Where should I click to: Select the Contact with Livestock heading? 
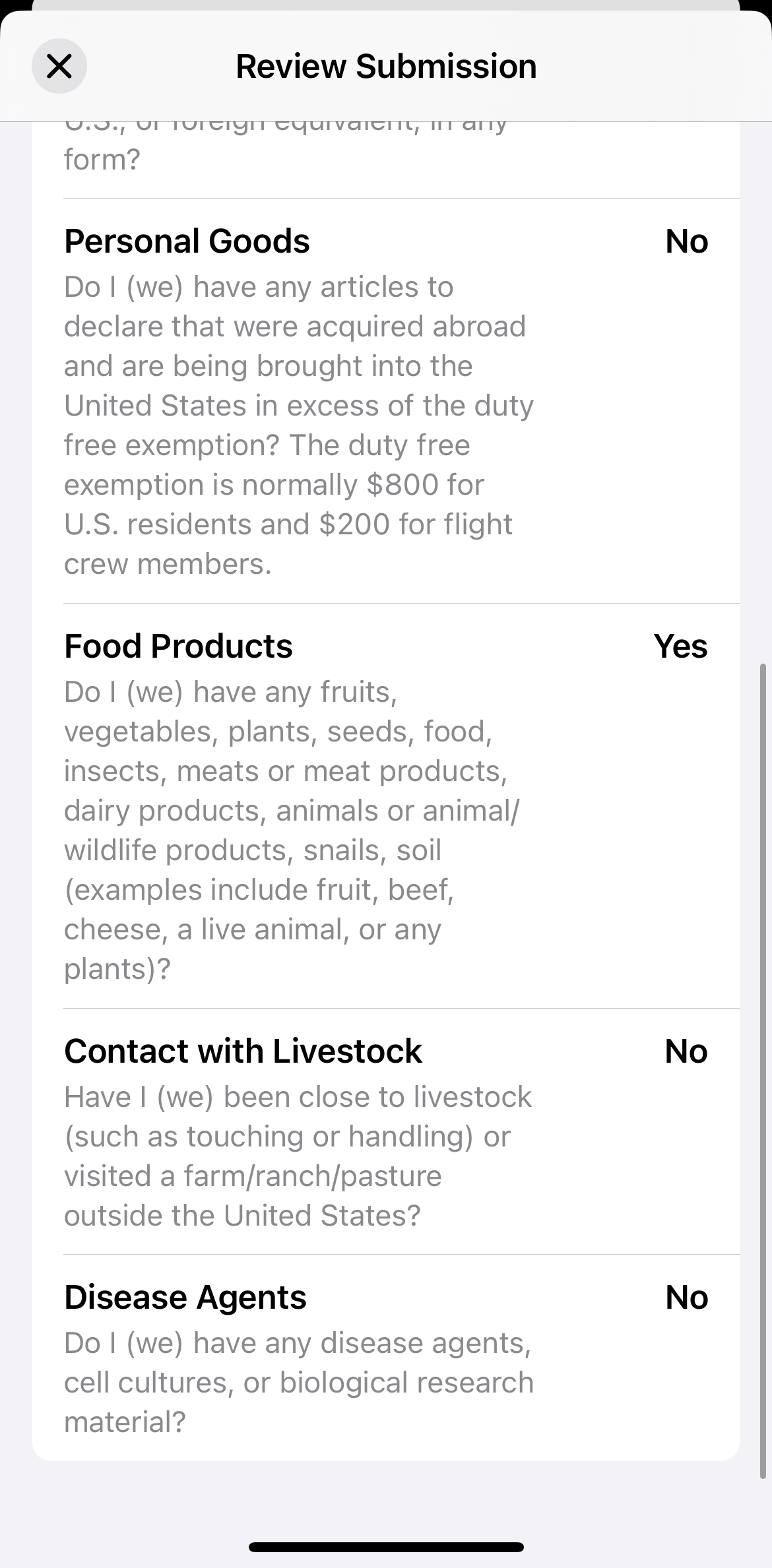tap(243, 1051)
